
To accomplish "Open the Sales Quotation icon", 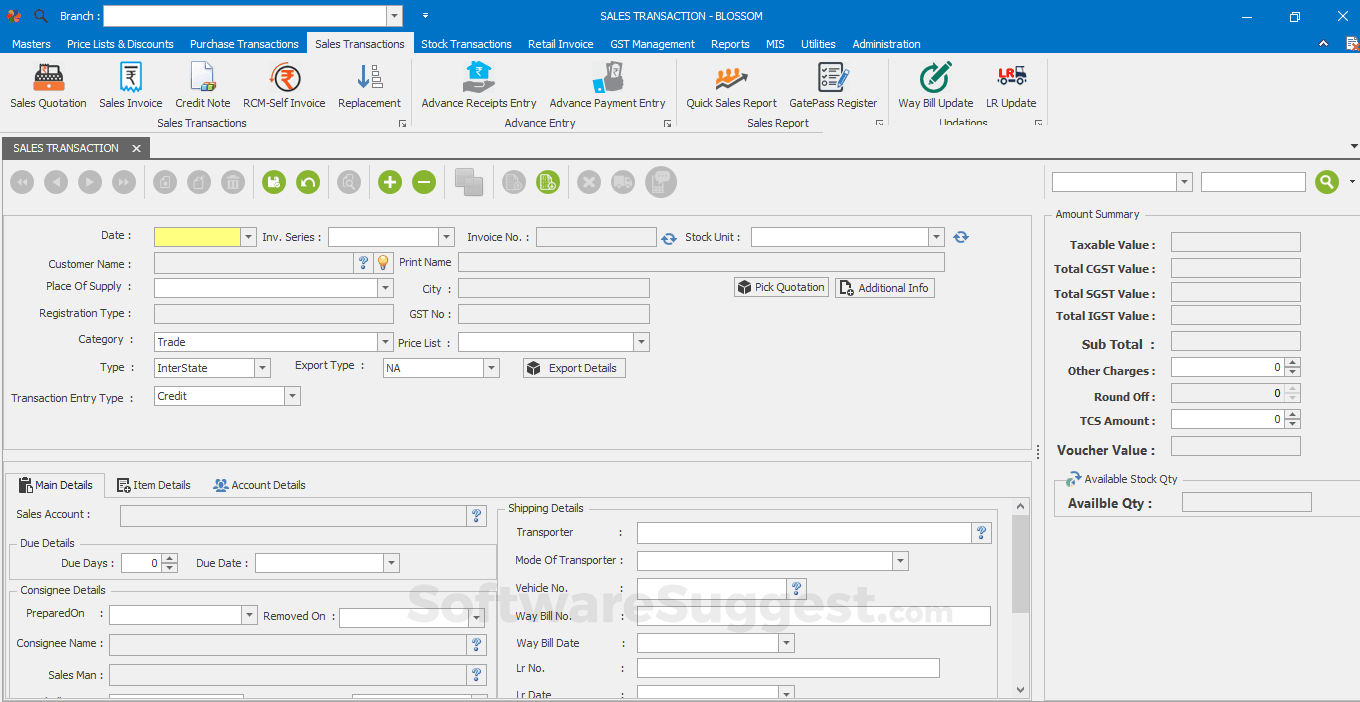I will click(48, 85).
